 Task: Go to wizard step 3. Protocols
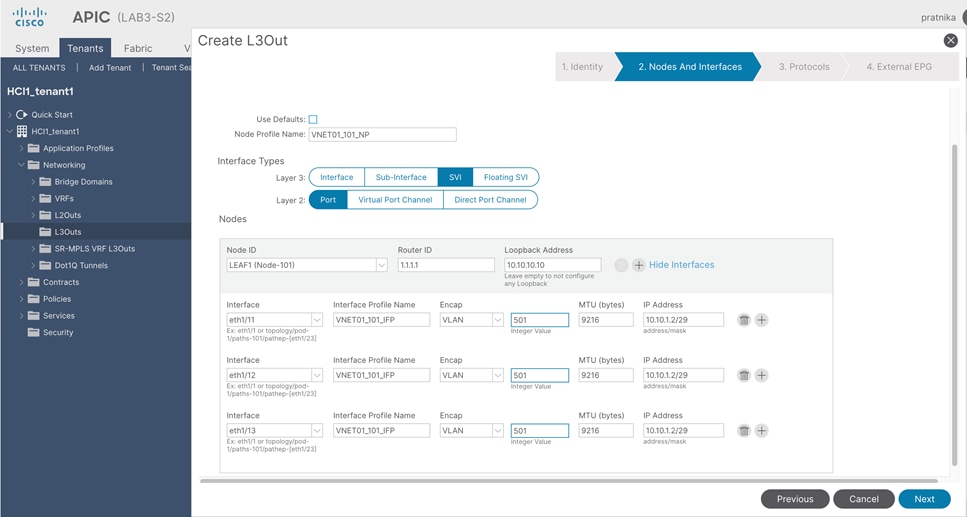(804, 67)
